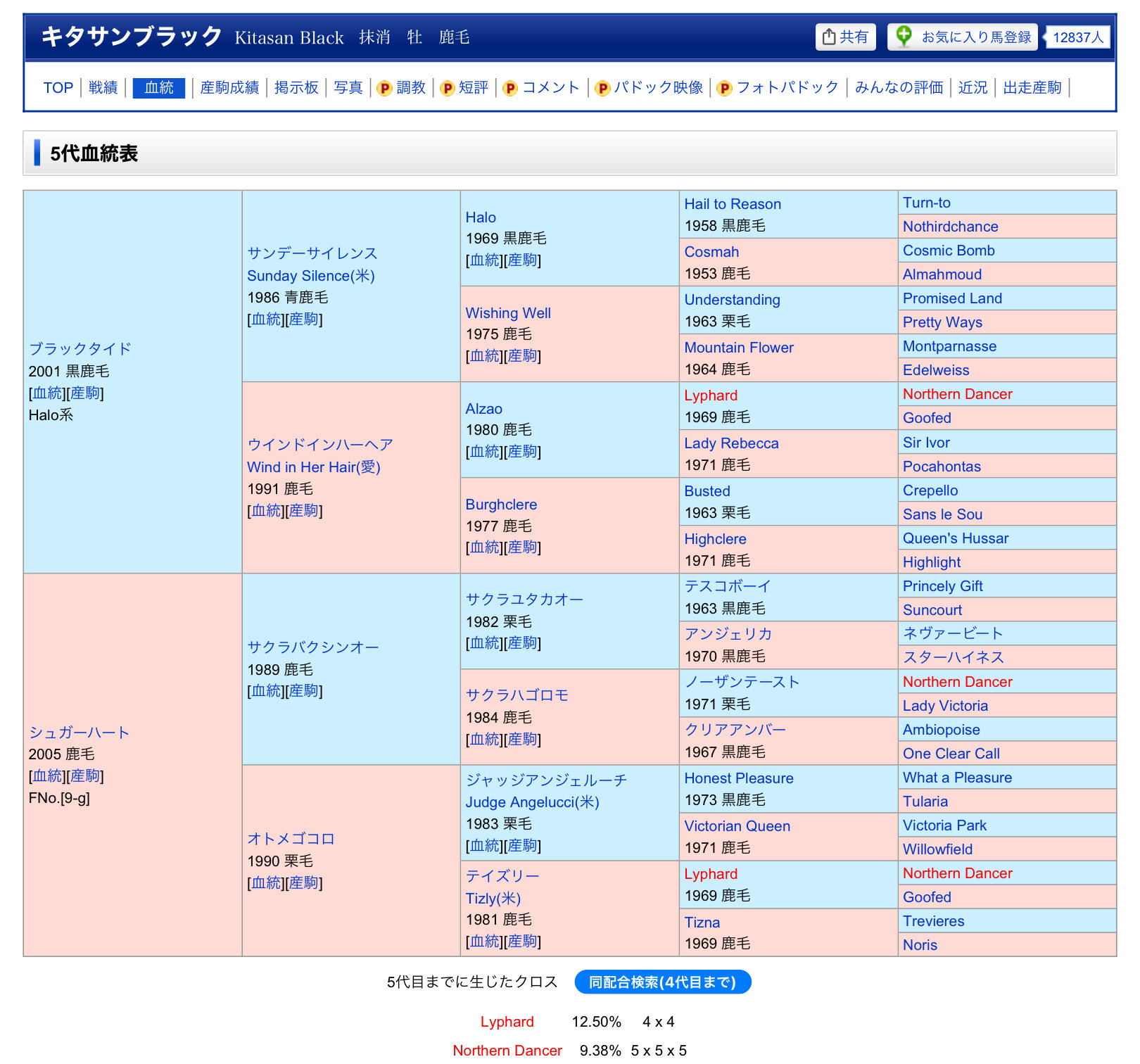The height and width of the screenshot is (1064, 1140).
Task: Click the Highclere link
Action: [715, 539]
